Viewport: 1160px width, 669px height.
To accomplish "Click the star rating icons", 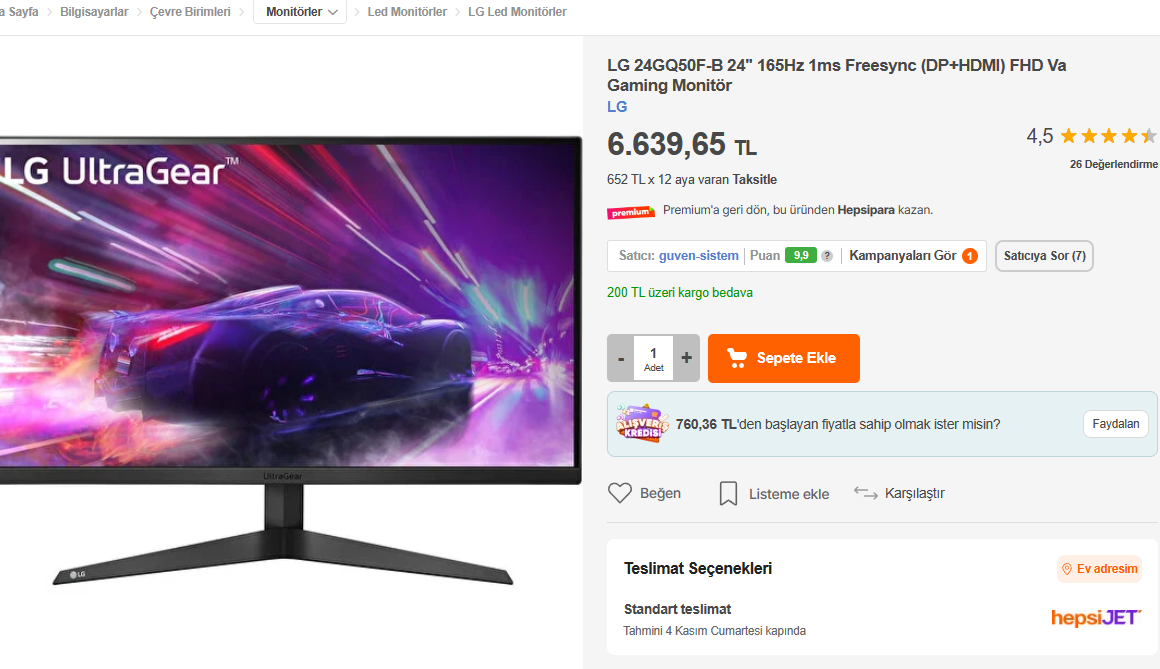I will click(x=1108, y=135).
